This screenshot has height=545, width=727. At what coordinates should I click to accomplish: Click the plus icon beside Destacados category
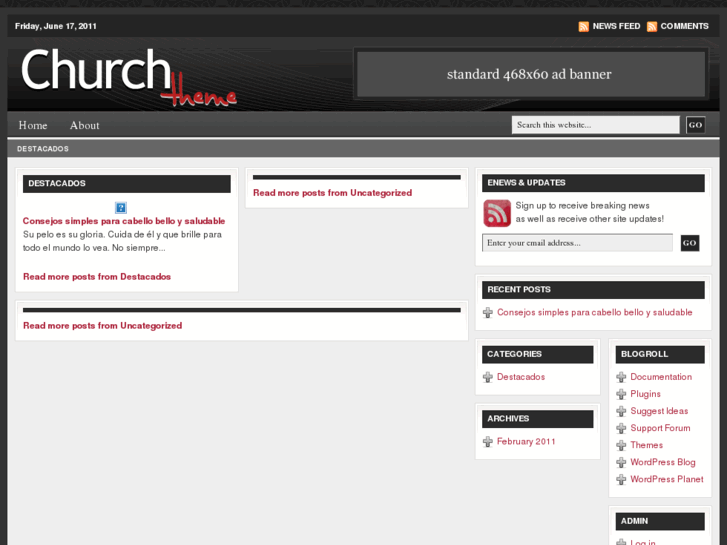click(x=488, y=377)
